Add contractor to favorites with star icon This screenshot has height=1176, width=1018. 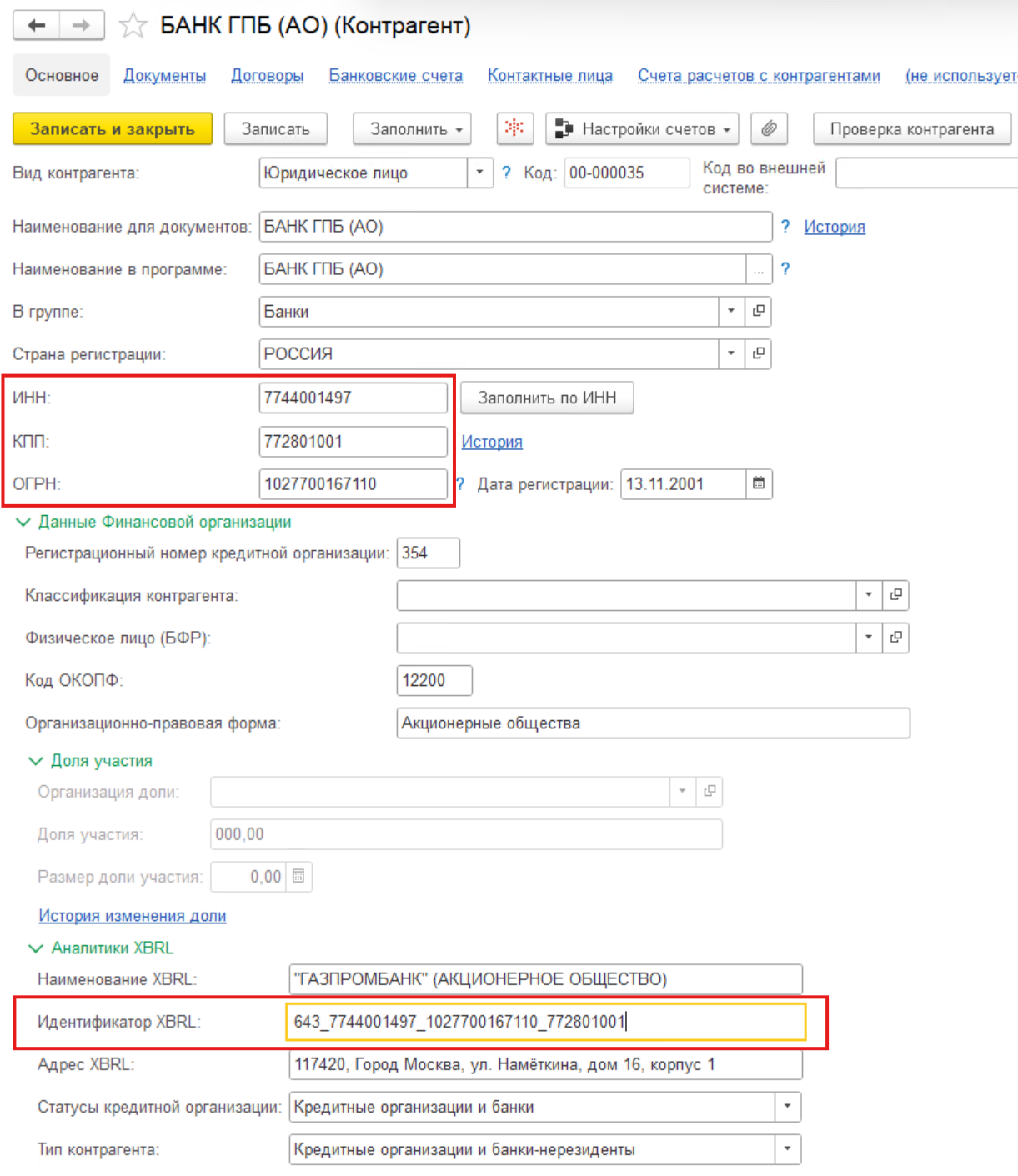[x=133, y=26]
